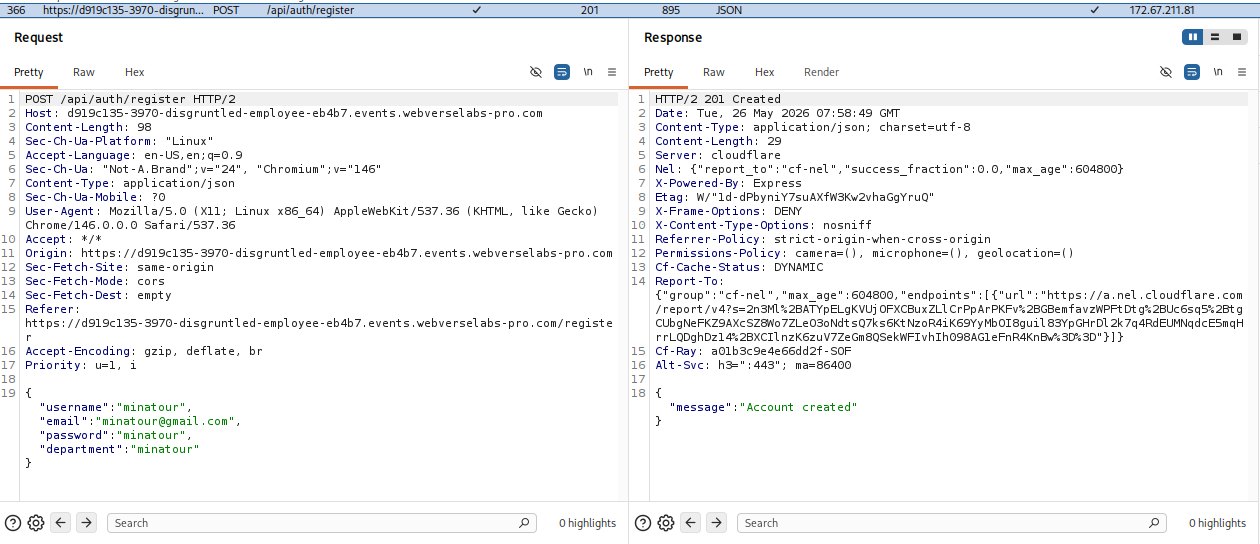Screen dimensions: 1260x544
Task: Toggle hidden characters icon in Response panel
Action: [x=1166, y=72]
